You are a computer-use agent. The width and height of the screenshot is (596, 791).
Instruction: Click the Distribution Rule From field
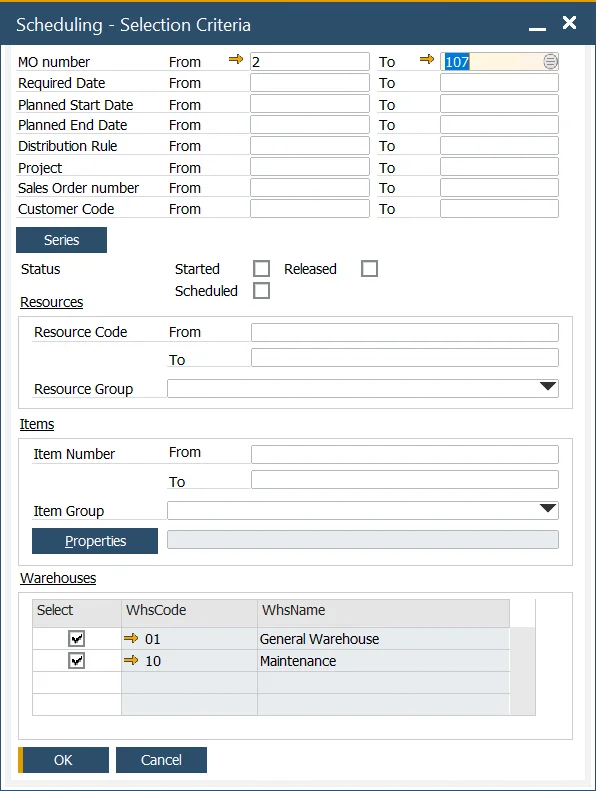310,145
